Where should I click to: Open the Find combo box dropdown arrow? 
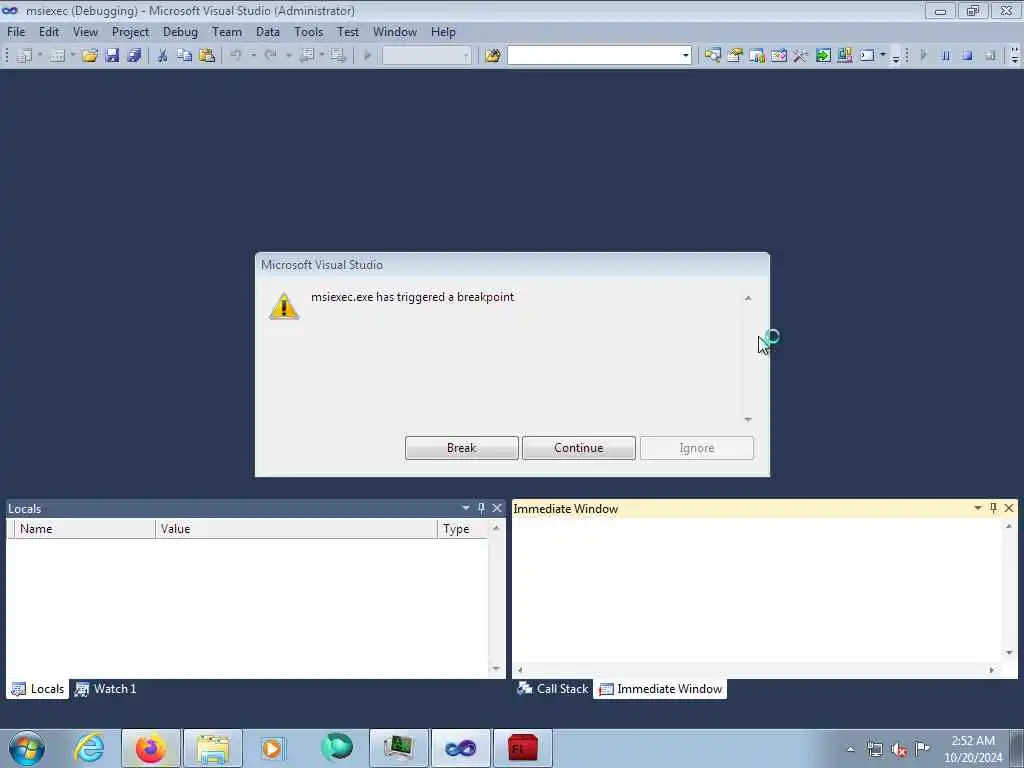coord(685,56)
